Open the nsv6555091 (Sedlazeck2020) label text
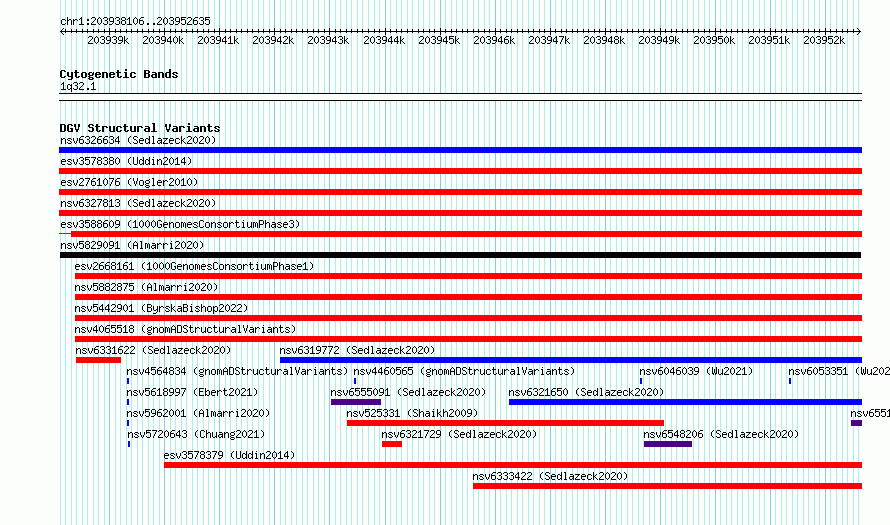 click(x=408, y=392)
